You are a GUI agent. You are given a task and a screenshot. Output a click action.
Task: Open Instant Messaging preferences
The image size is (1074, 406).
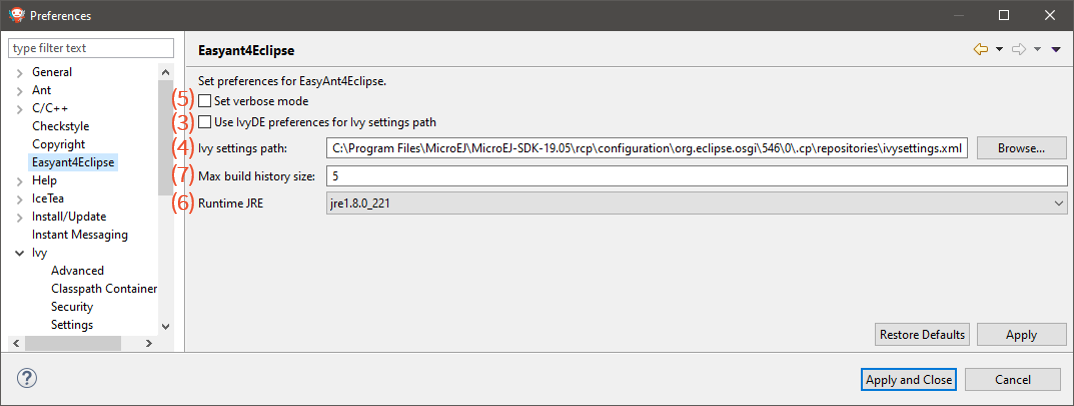coord(79,235)
